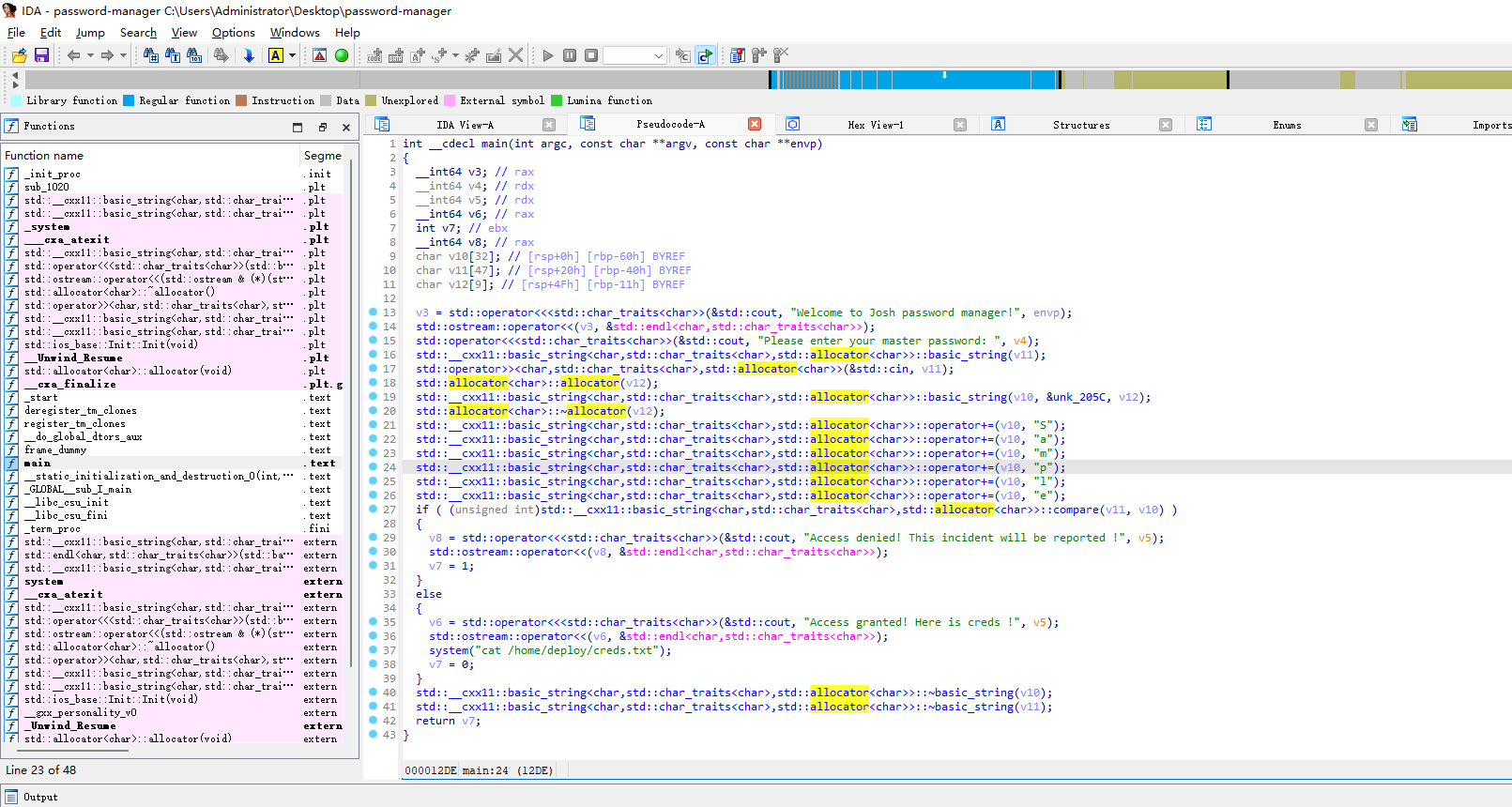The height and width of the screenshot is (807, 1512).
Task: Click the make-data toolbar icon
Action: tap(396, 55)
